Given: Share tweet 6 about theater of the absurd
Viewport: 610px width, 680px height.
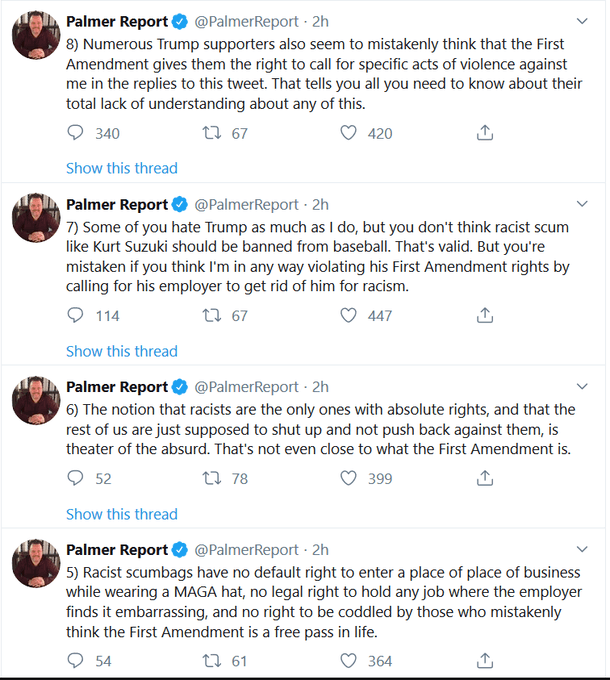Looking at the screenshot, I should pyautogui.click(x=484, y=479).
